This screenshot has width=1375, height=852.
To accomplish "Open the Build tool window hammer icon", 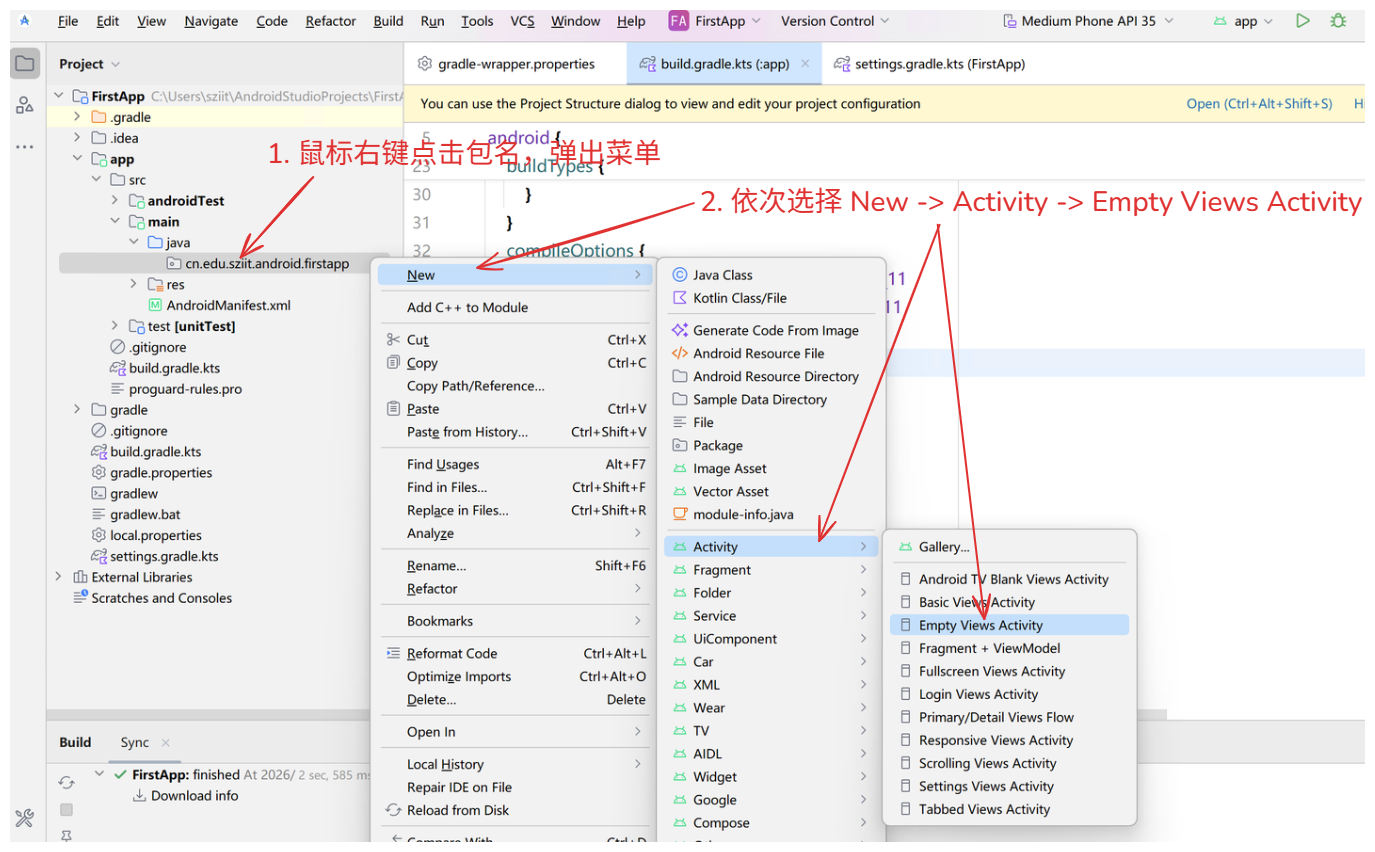I will tap(24, 818).
